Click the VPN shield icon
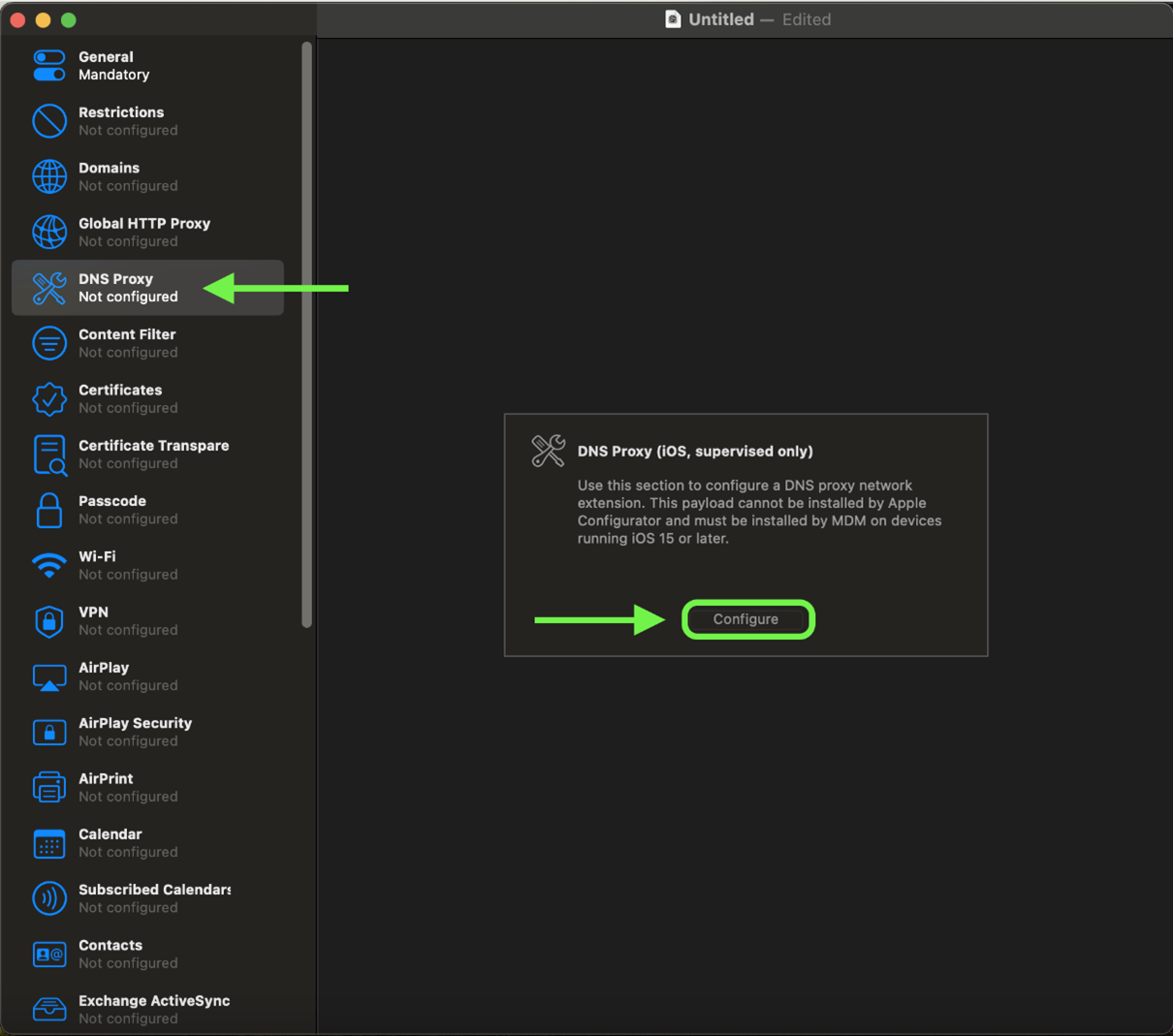Image resolution: width=1173 pixels, height=1036 pixels. pos(49,621)
